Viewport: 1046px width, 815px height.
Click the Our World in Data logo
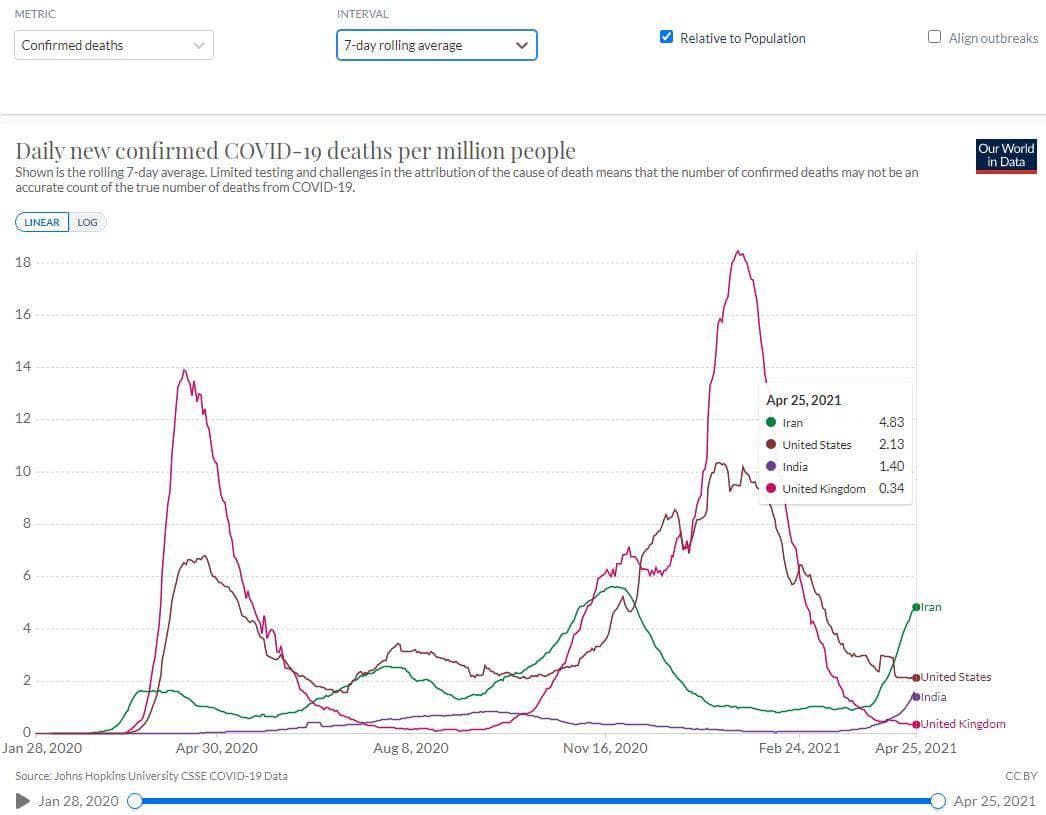[1006, 156]
